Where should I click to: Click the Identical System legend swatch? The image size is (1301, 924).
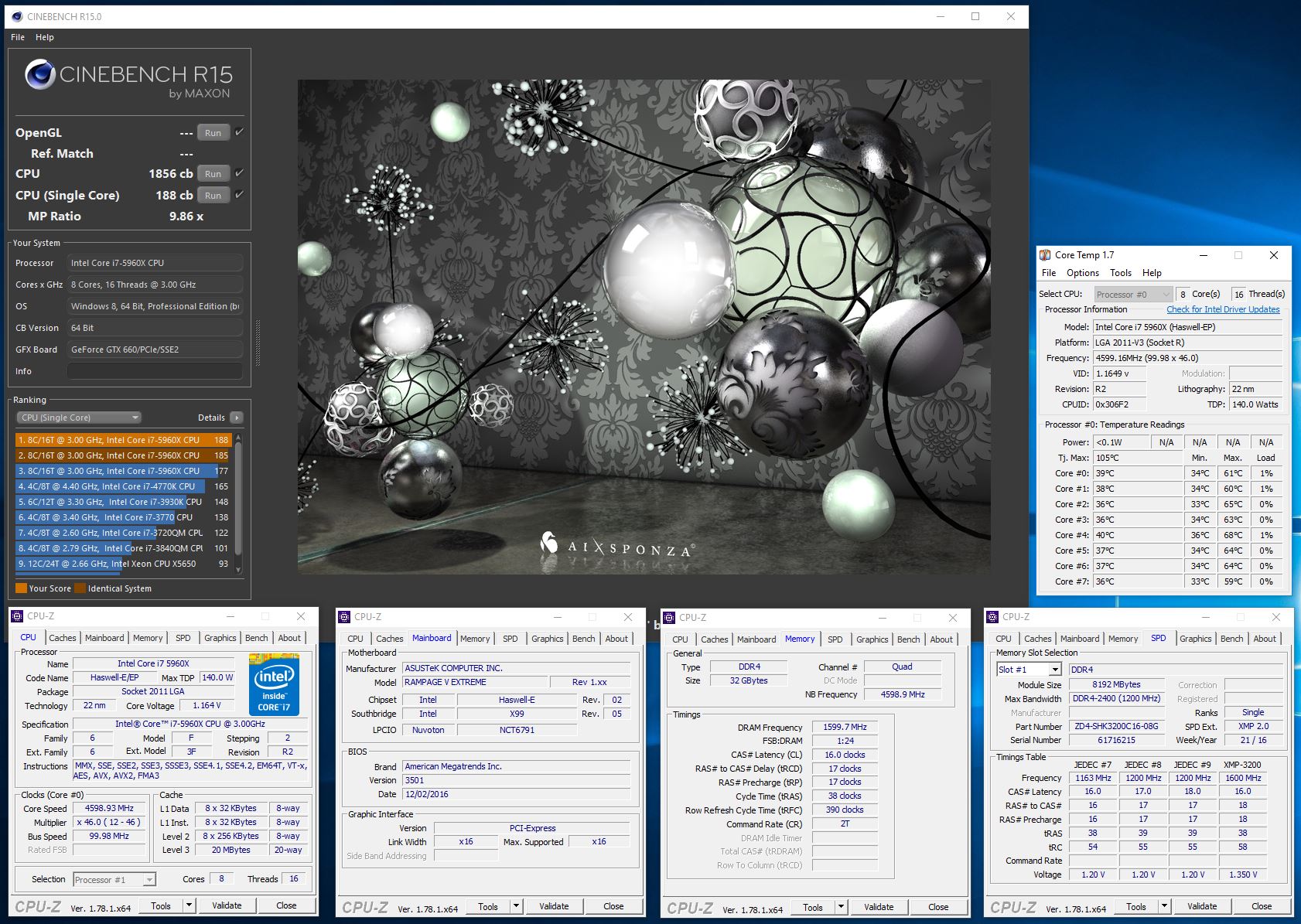tap(80, 588)
